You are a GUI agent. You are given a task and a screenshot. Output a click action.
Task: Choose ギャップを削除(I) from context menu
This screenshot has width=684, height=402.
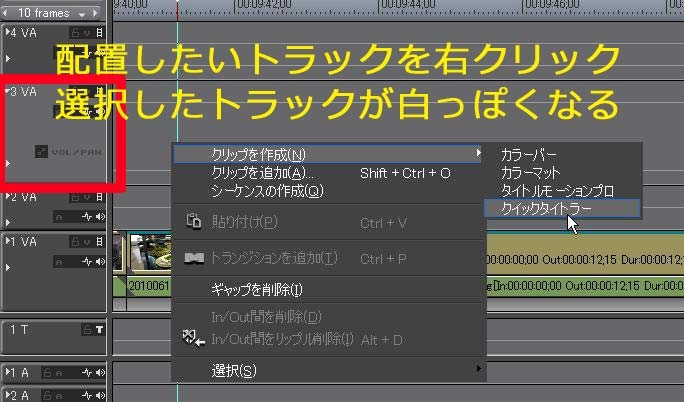point(328,289)
